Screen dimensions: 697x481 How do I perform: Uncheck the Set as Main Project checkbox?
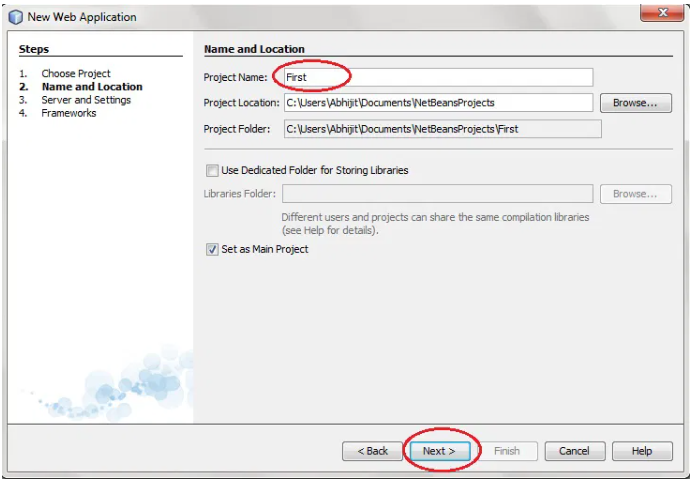pyautogui.click(x=212, y=250)
